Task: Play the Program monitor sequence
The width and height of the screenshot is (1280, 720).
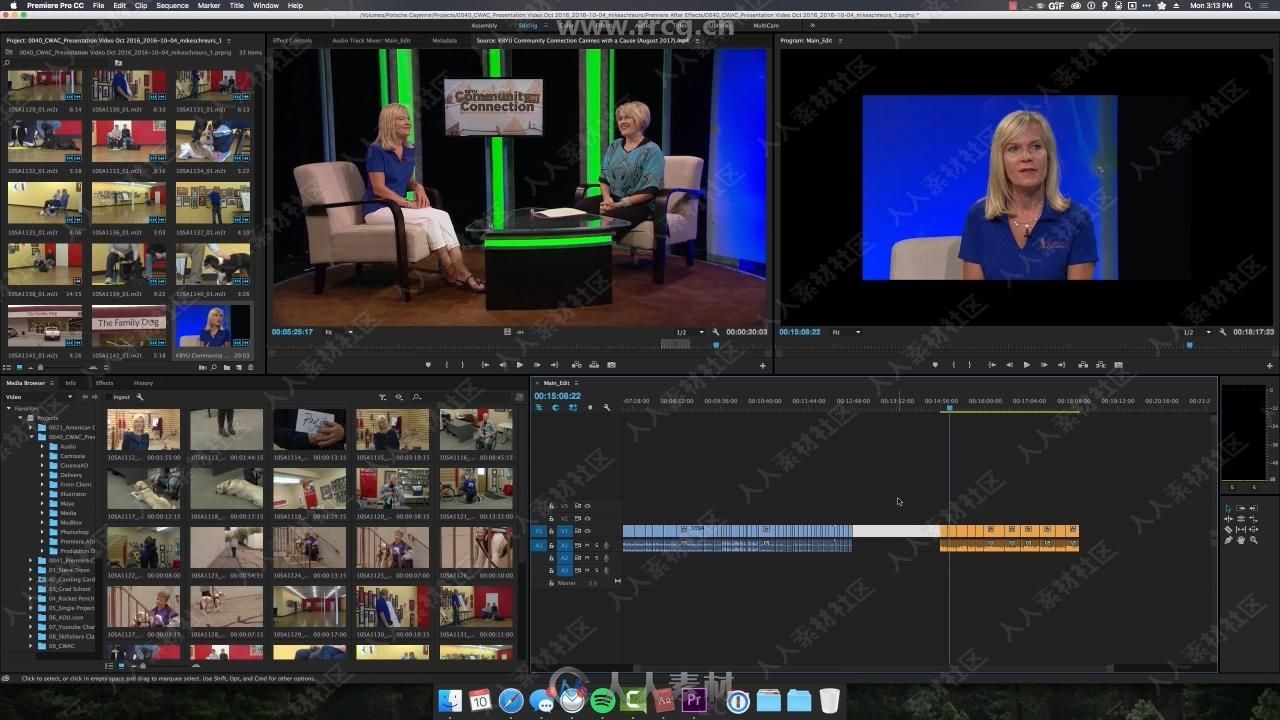Action: click(x=1026, y=365)
